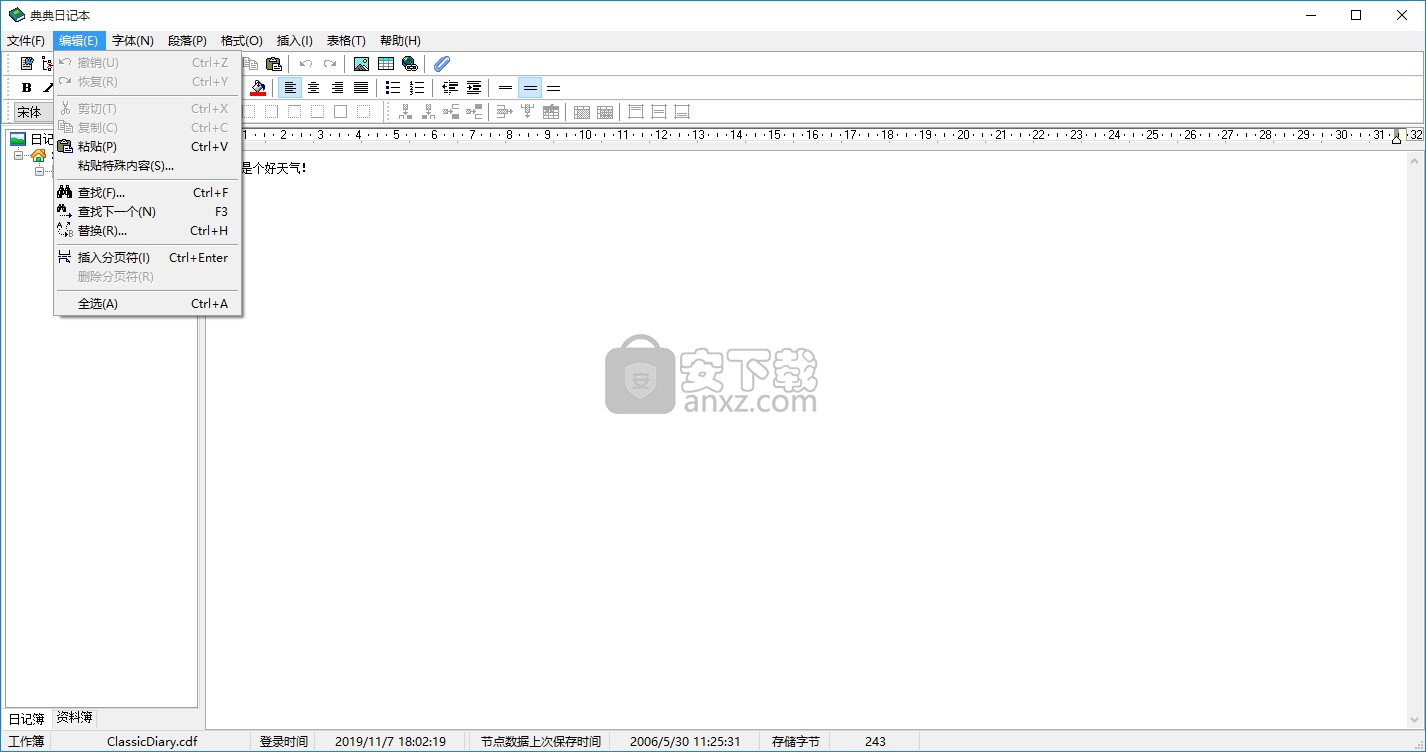The height and width of the screenshot is (752, 1426).
Task: Choose 查找下一个(N) menu entry
Action: tap(147, 211)
